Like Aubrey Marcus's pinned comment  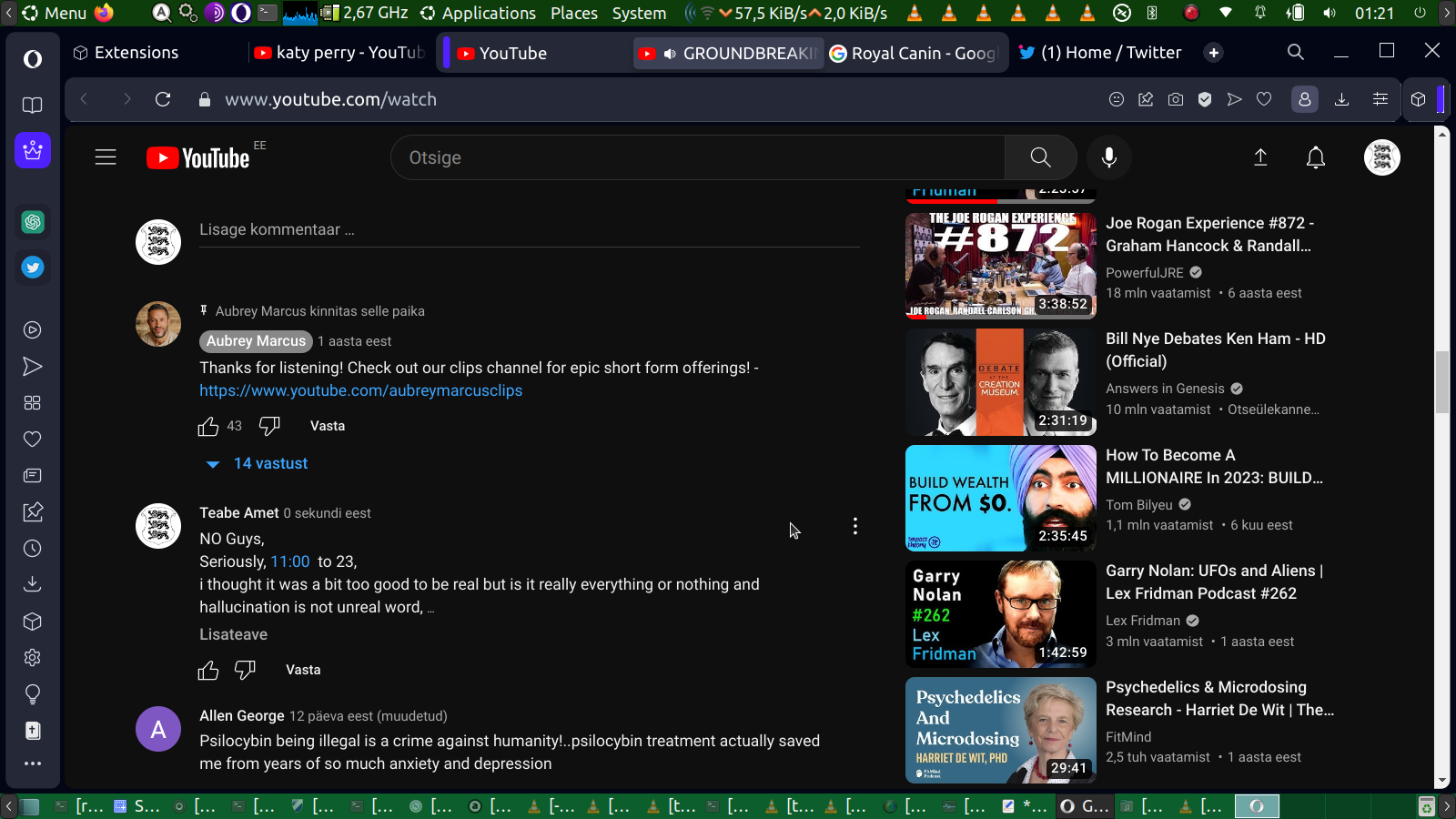coord(208,426)
